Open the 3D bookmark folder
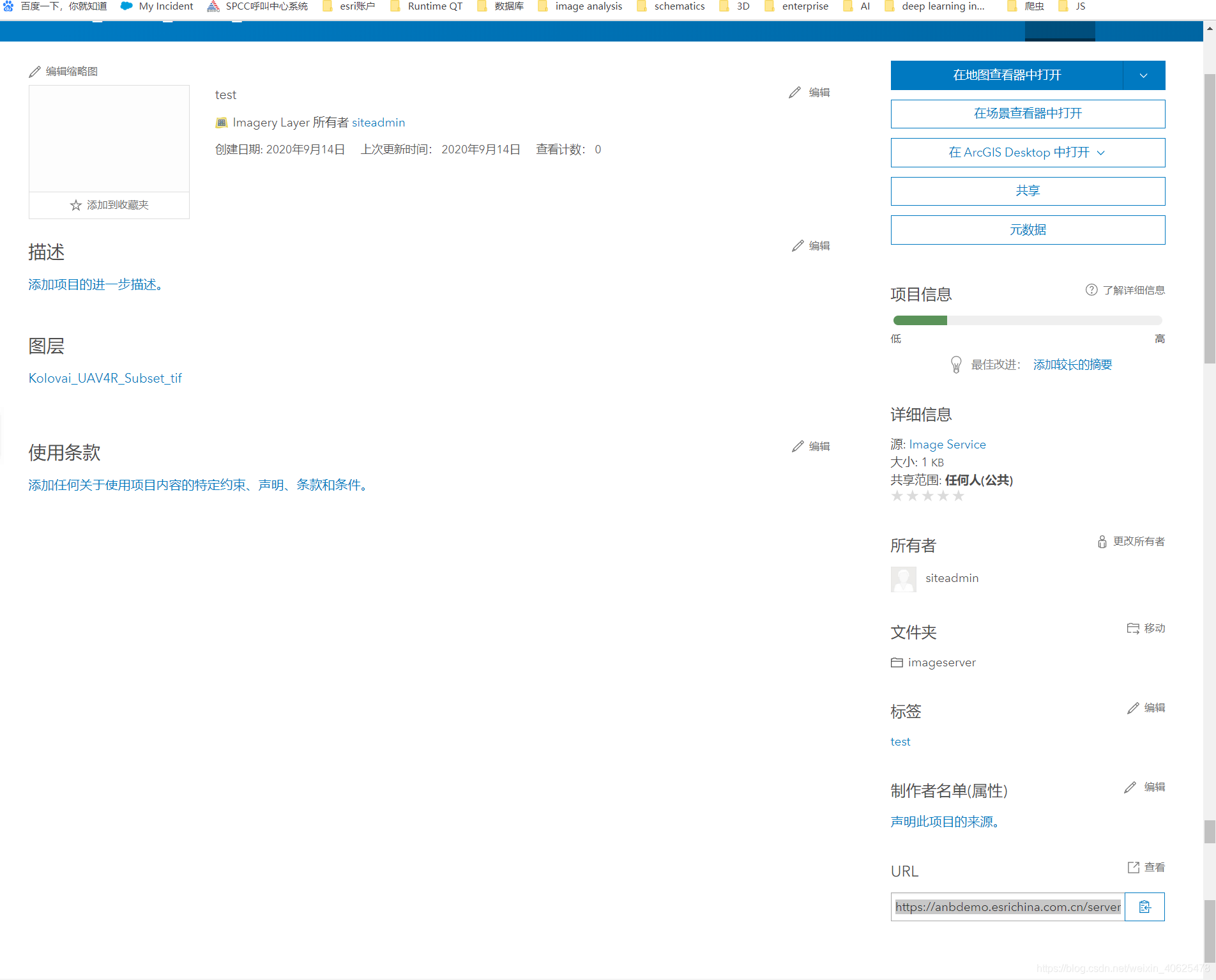1216x980 pixels. 735,6
